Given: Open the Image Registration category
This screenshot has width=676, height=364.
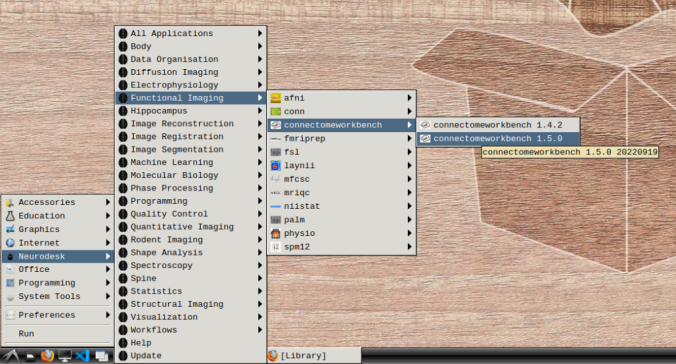Looking at the screenshot, I should [191, 137].
